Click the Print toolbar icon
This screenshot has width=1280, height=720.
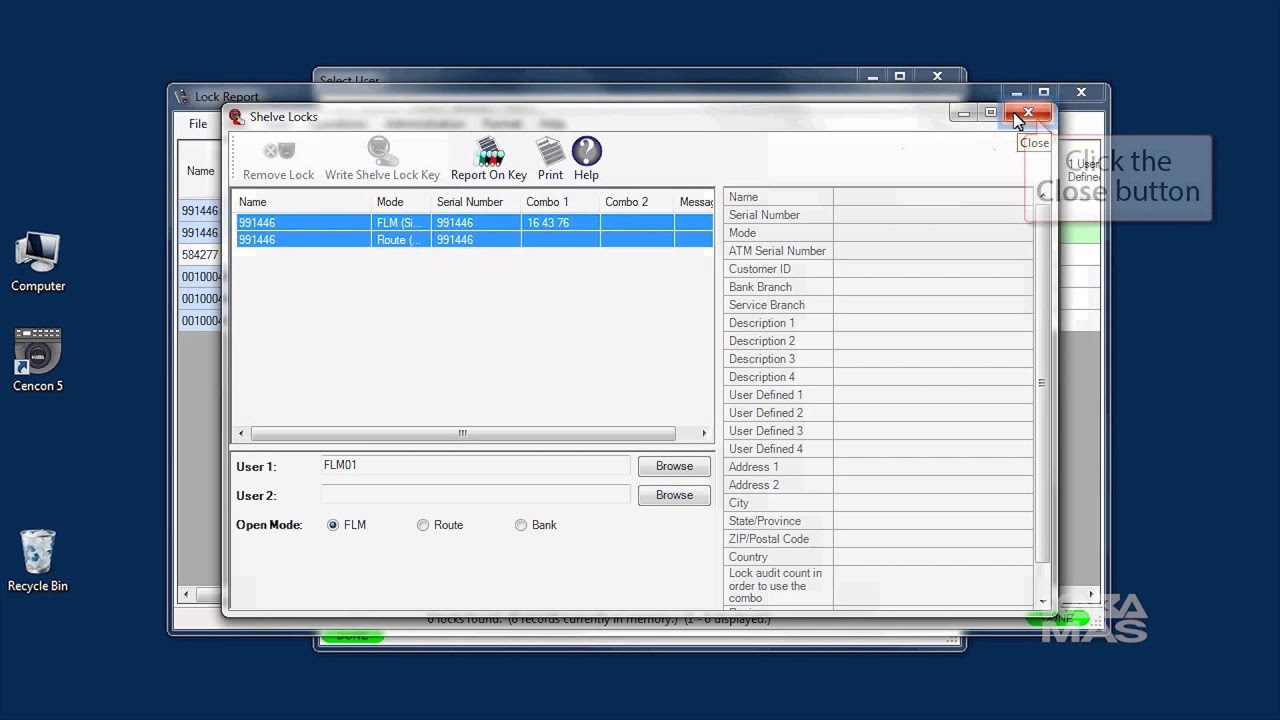pyautogui.click(x=550, y=160)
